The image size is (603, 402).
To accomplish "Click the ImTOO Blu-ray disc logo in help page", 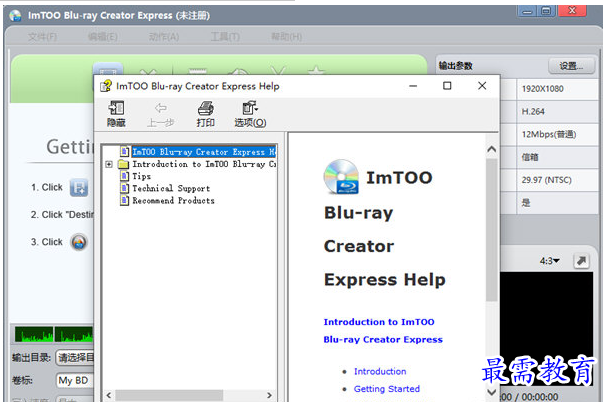I will coord(341,177).
